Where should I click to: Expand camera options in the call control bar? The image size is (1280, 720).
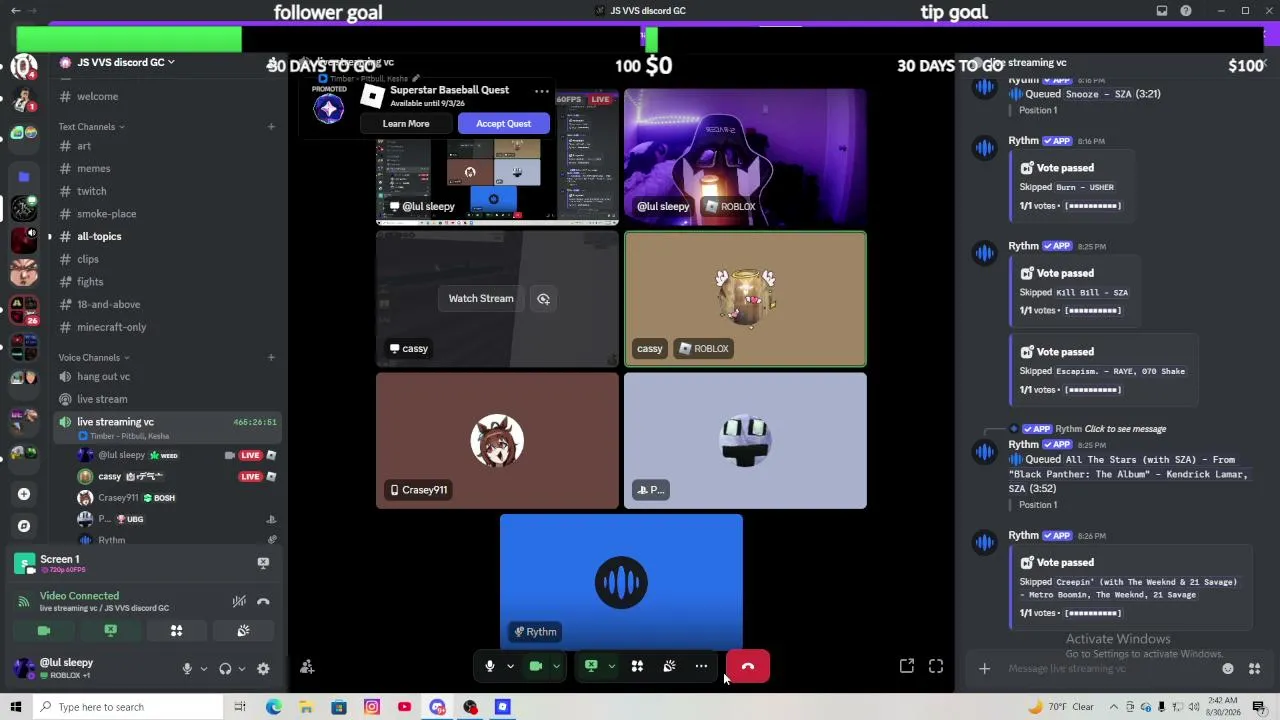coord(557,666)
